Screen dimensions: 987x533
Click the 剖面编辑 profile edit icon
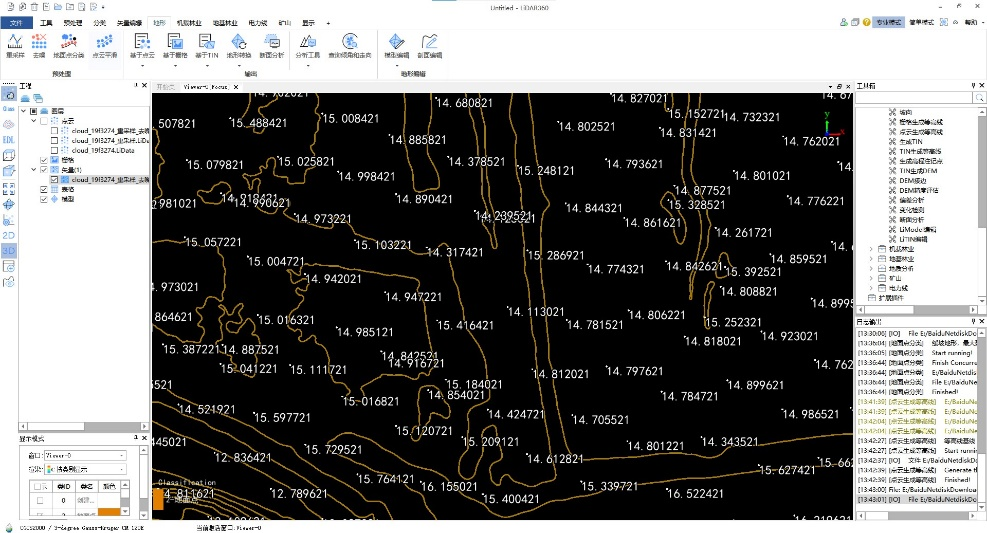point(429,42)
